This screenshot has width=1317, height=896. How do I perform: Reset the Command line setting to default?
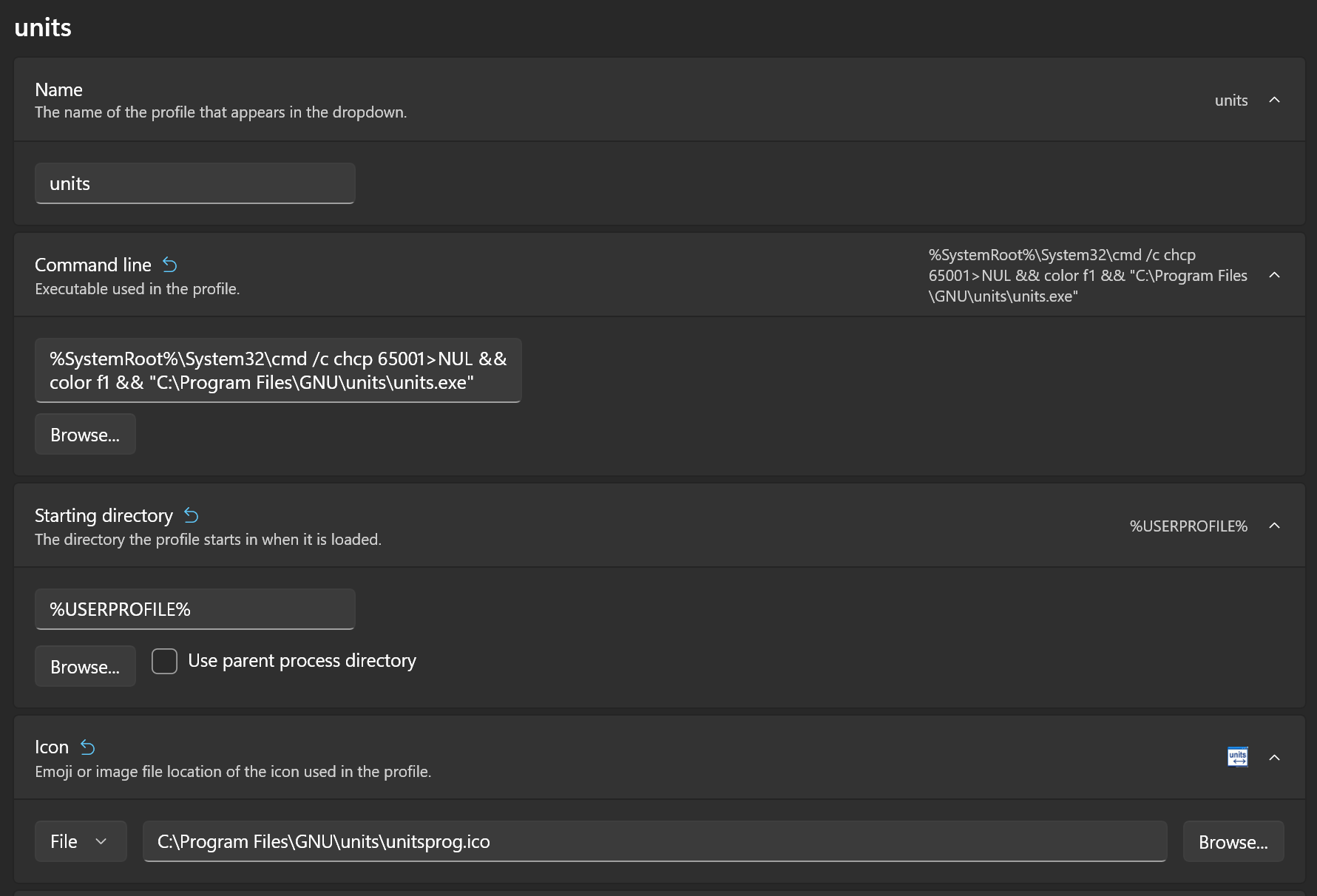(169, 265)
